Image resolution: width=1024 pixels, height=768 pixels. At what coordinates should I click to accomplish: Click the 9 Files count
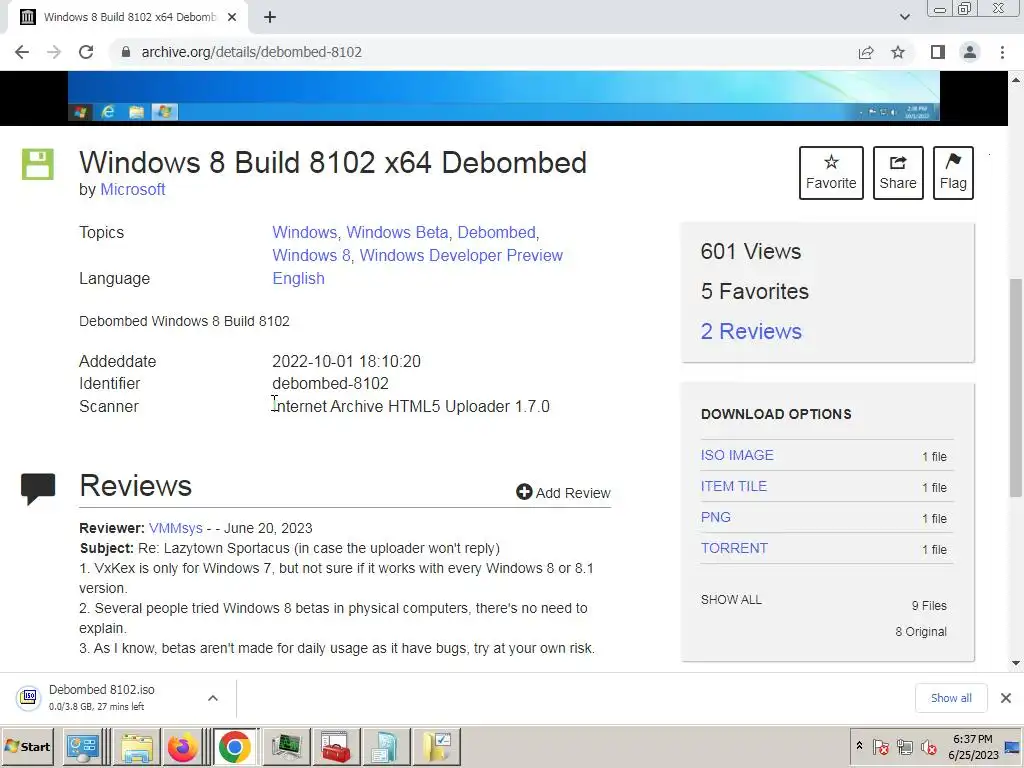tap(929, 606)
